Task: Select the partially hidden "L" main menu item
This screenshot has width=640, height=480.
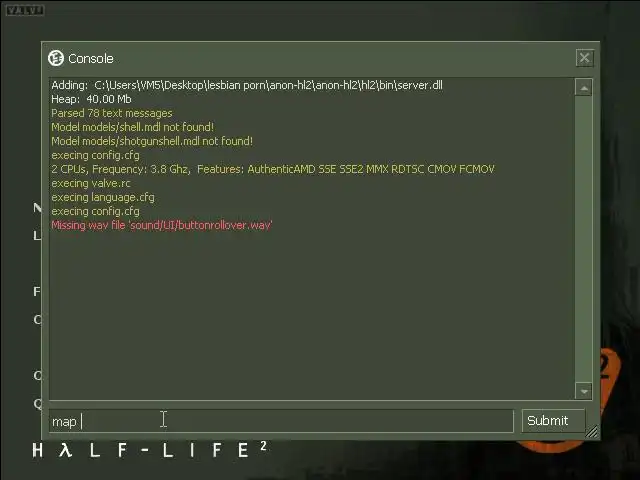Action: click(38, 236)
